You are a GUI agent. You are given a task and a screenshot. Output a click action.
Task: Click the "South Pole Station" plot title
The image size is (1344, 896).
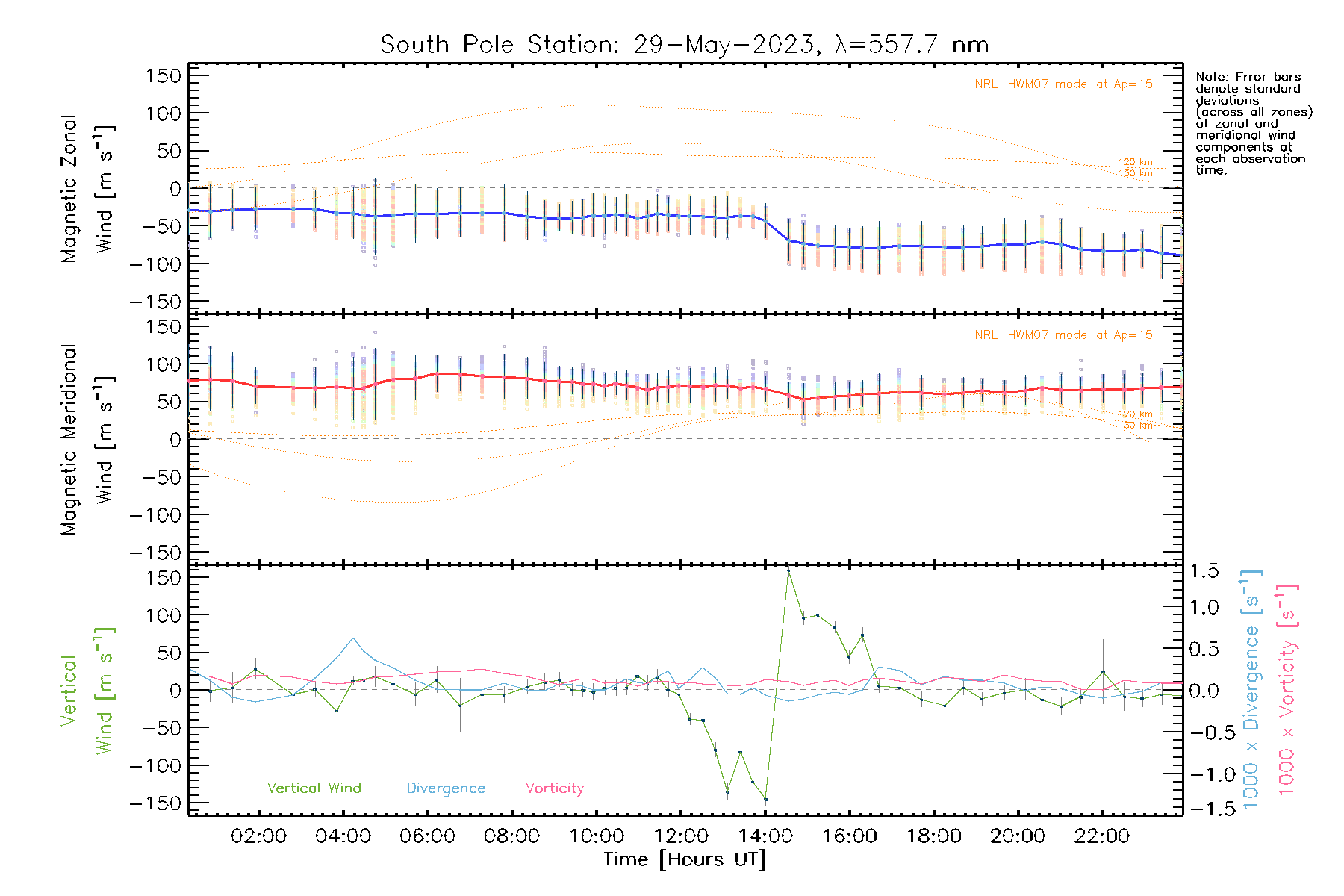(684, 45)
